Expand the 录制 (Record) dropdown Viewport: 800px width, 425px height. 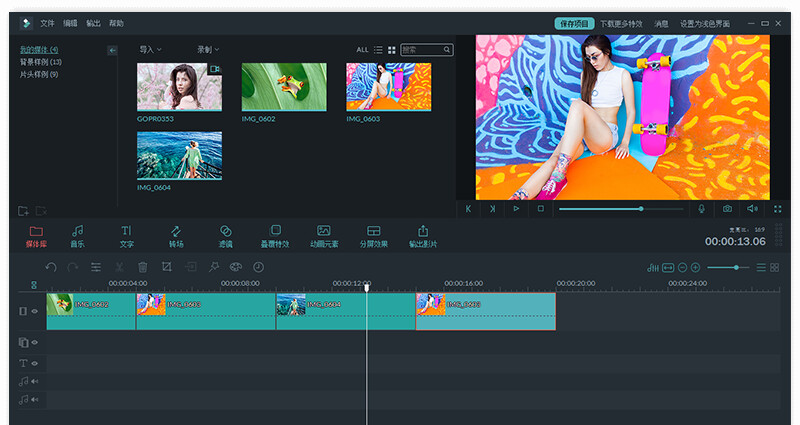208,49
